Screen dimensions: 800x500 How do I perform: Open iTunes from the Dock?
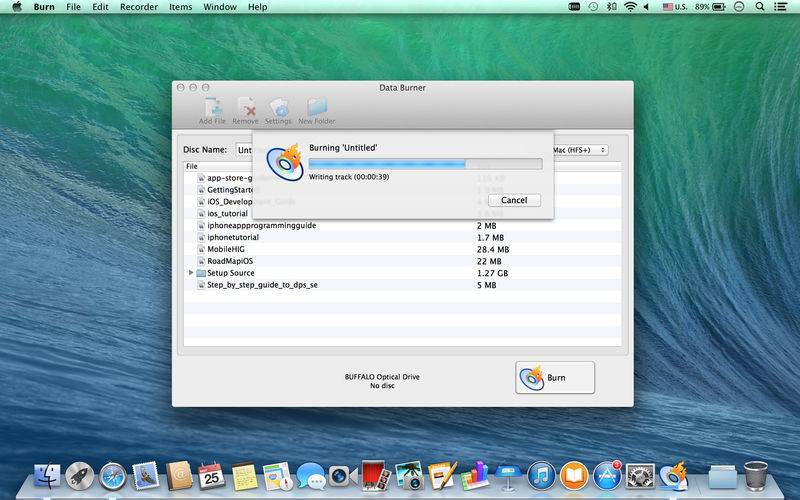click(541, 477)
